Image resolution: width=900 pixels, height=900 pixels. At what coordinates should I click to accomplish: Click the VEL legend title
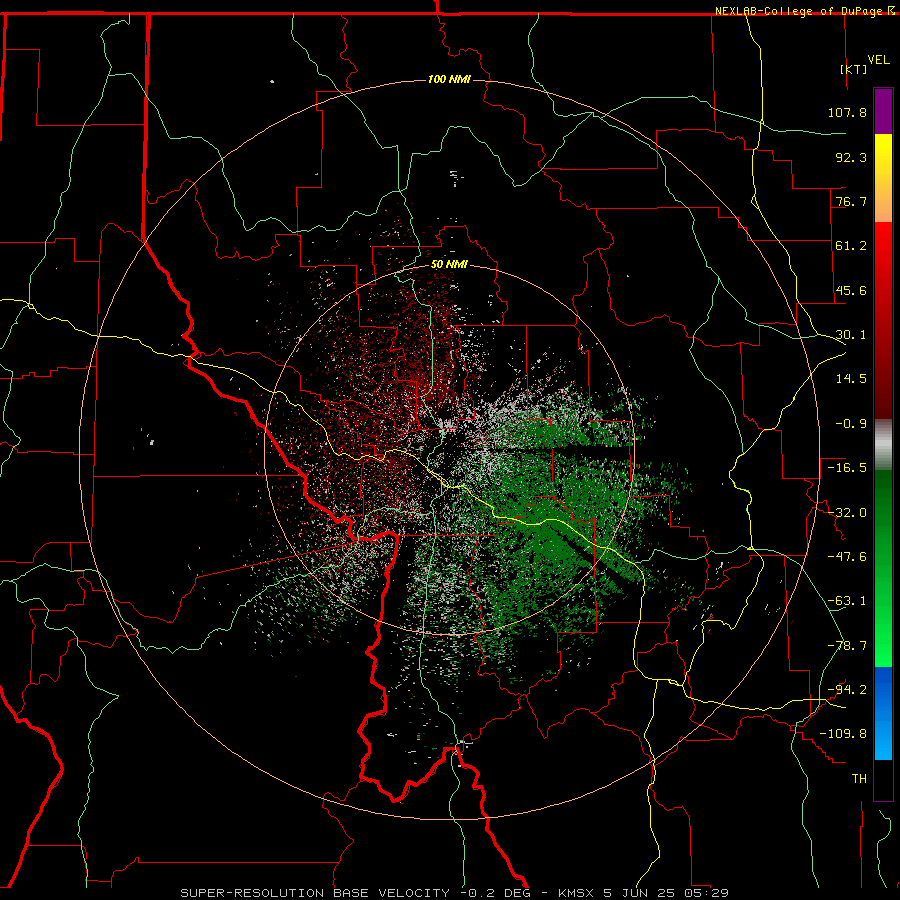878,60
